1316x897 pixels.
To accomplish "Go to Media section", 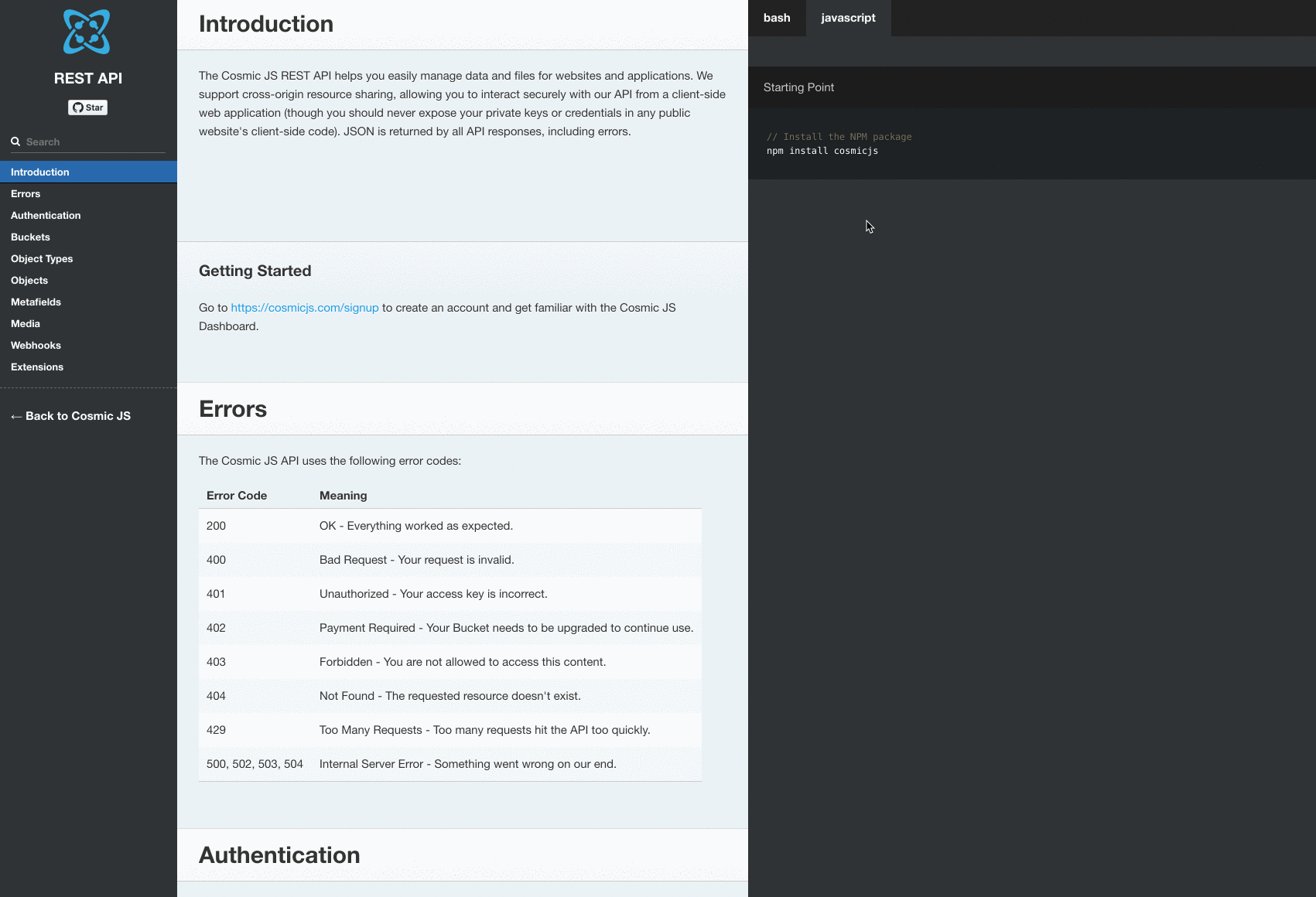I will coord(88,323).
